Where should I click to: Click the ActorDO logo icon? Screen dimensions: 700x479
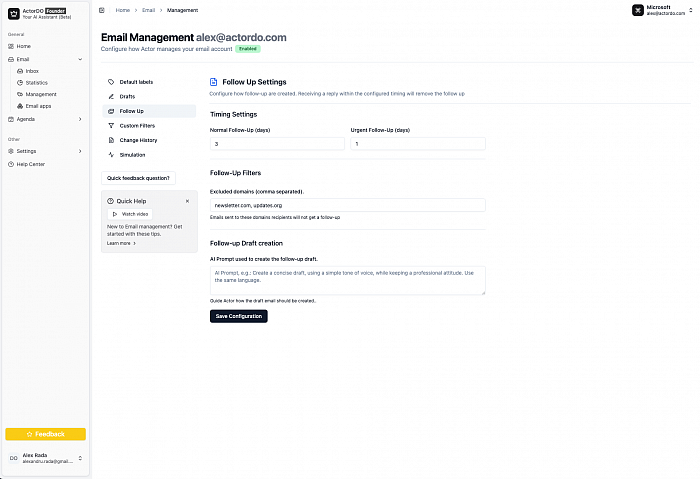(13, 13)
